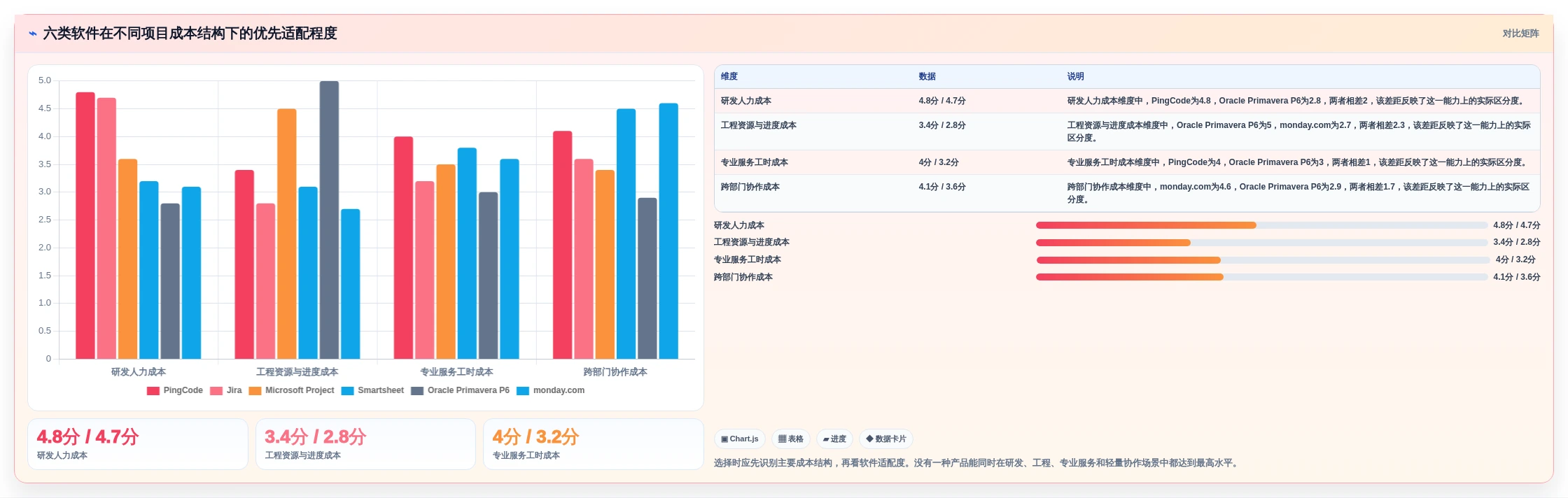Viewport: 1568px width, 498px height.
Task: Click the 工程资源与进度成本 progress bar
Action: [1261, 243]
